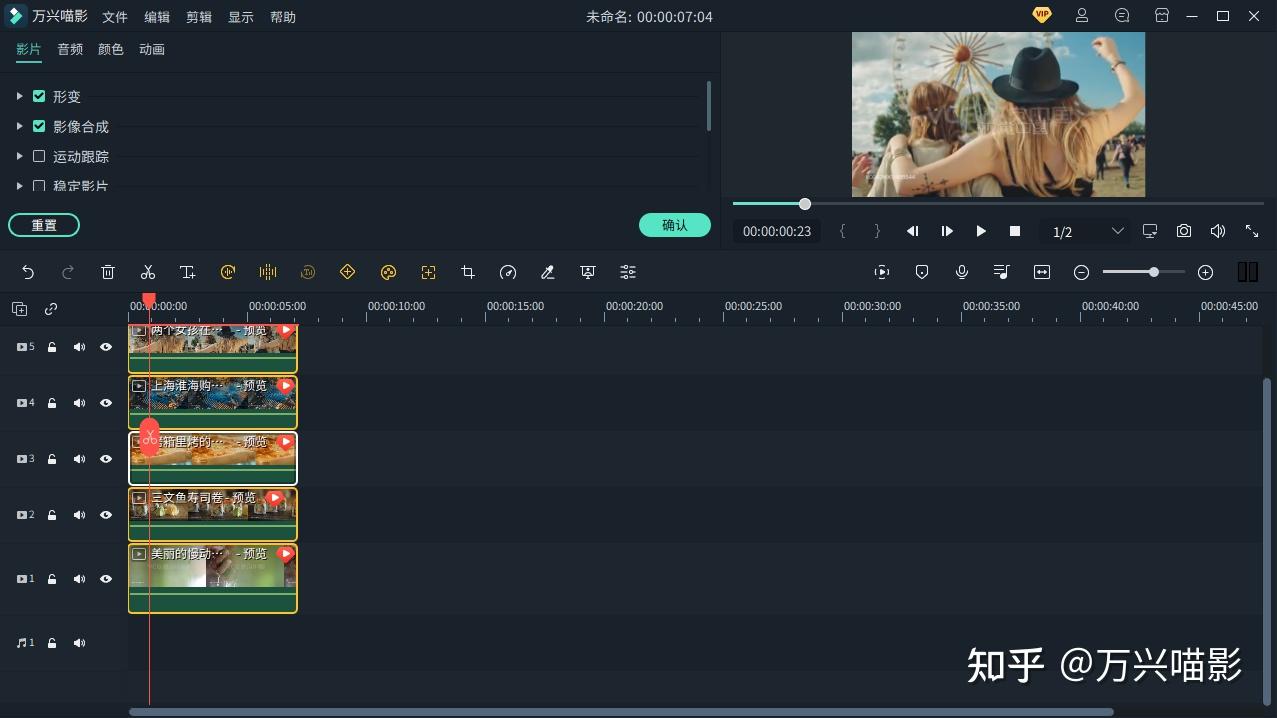Select the Crop tool

[x=468, y=271]
